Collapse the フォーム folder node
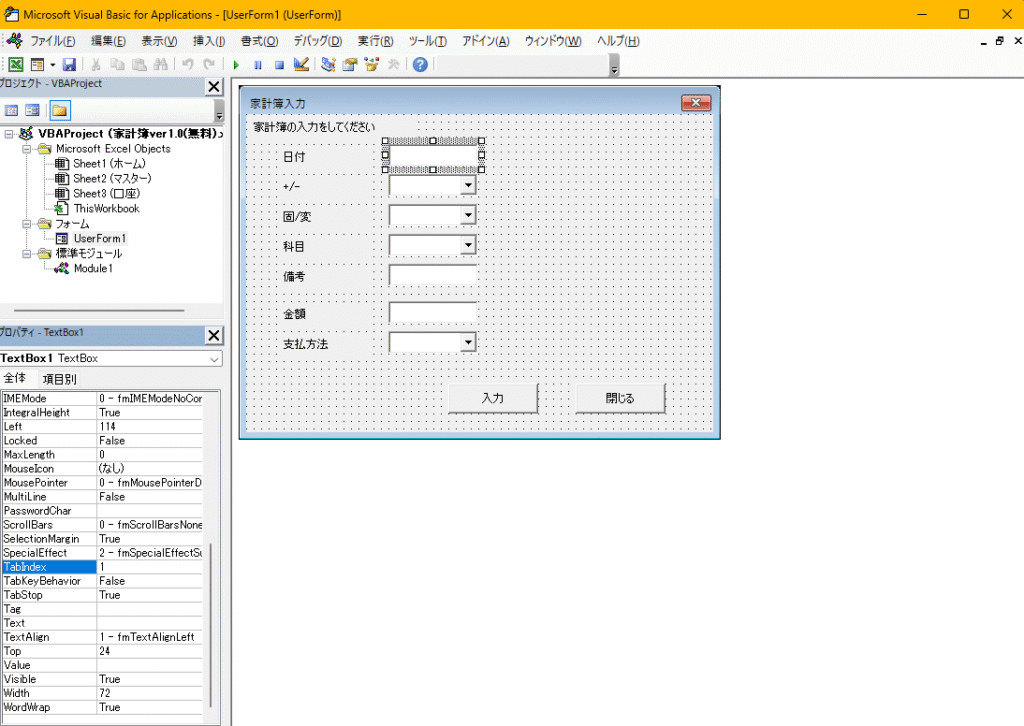 coord(27,224)
